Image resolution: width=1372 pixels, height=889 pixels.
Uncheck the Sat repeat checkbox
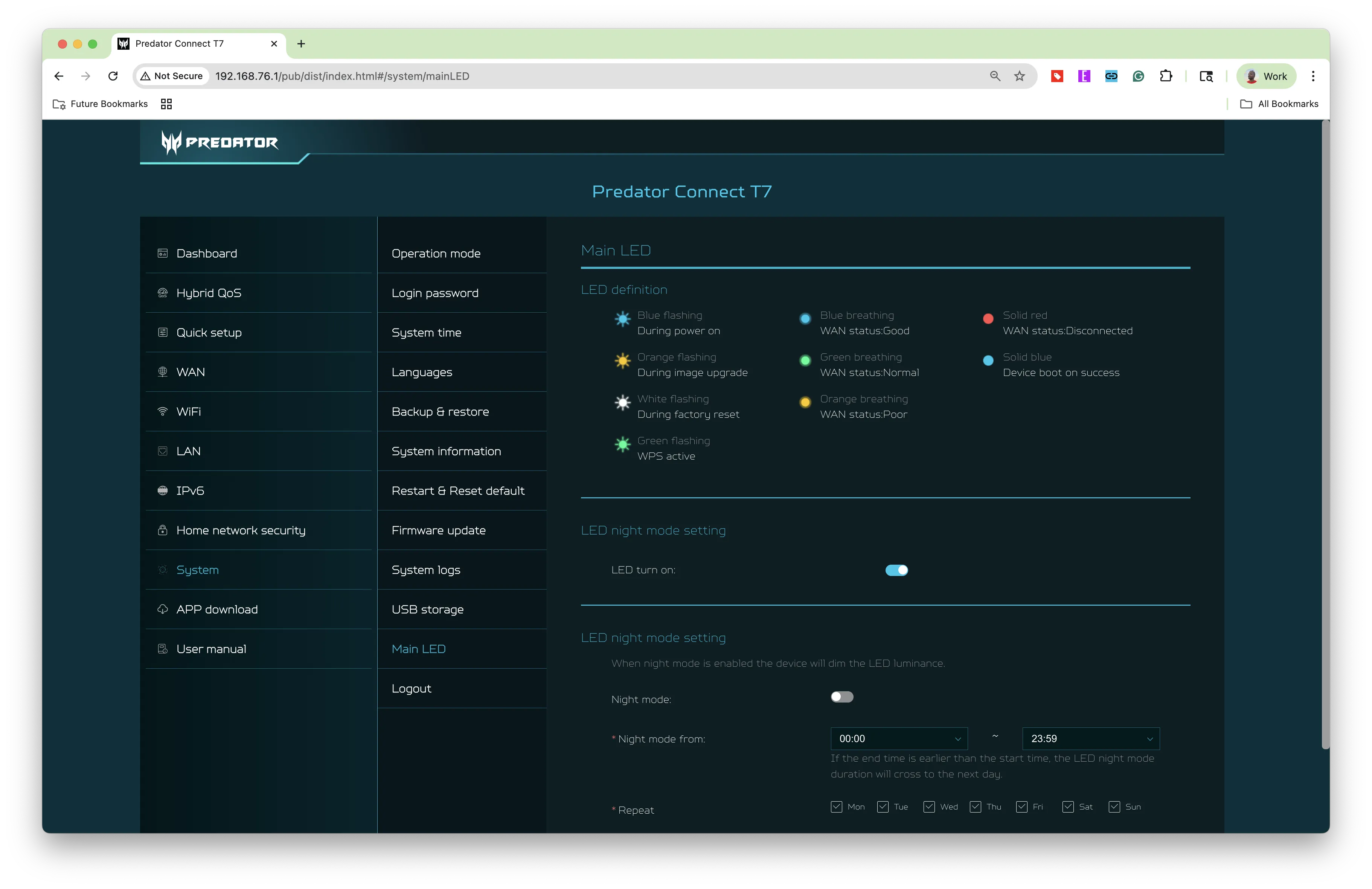pos(1068,807)
